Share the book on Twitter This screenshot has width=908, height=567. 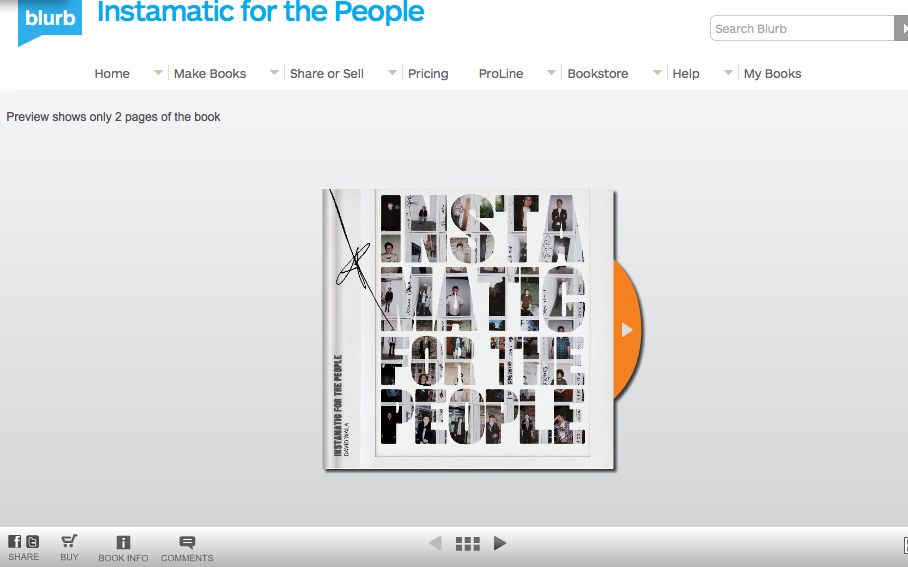pyautogui.click(x=32, y=542)
